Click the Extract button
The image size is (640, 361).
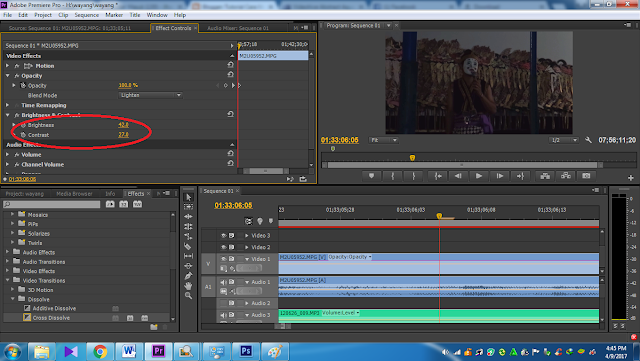[x=566, y=176]
